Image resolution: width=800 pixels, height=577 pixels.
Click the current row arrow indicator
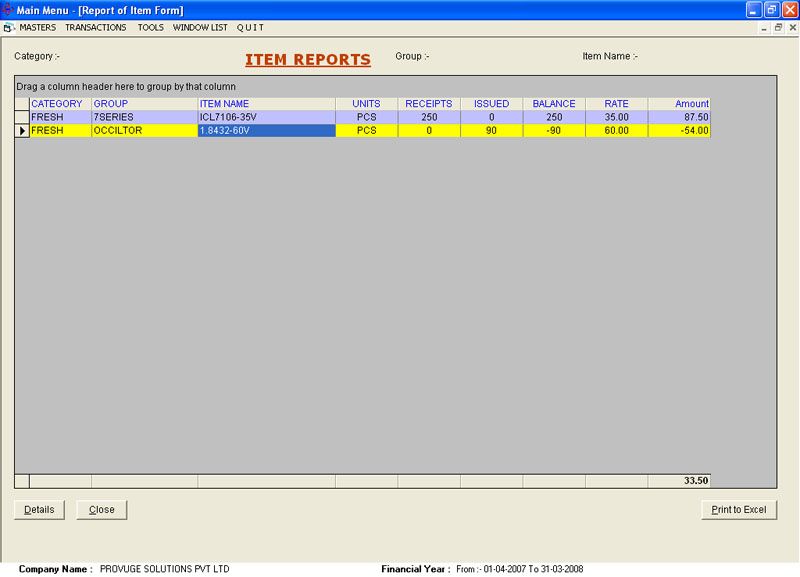pyautogui.click(x=22, y=131)
